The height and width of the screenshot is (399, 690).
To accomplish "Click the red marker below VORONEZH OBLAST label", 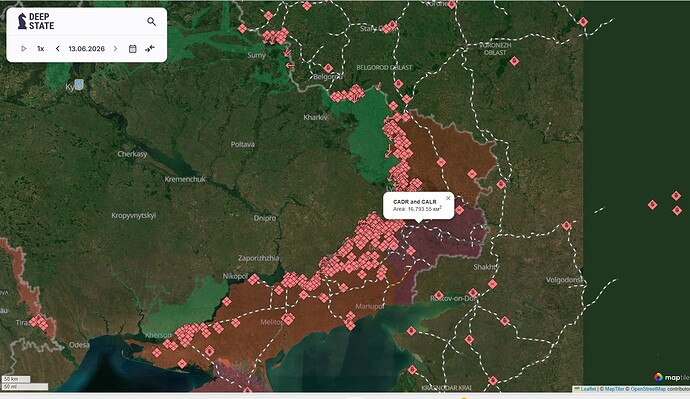I will tap(514, 62).
